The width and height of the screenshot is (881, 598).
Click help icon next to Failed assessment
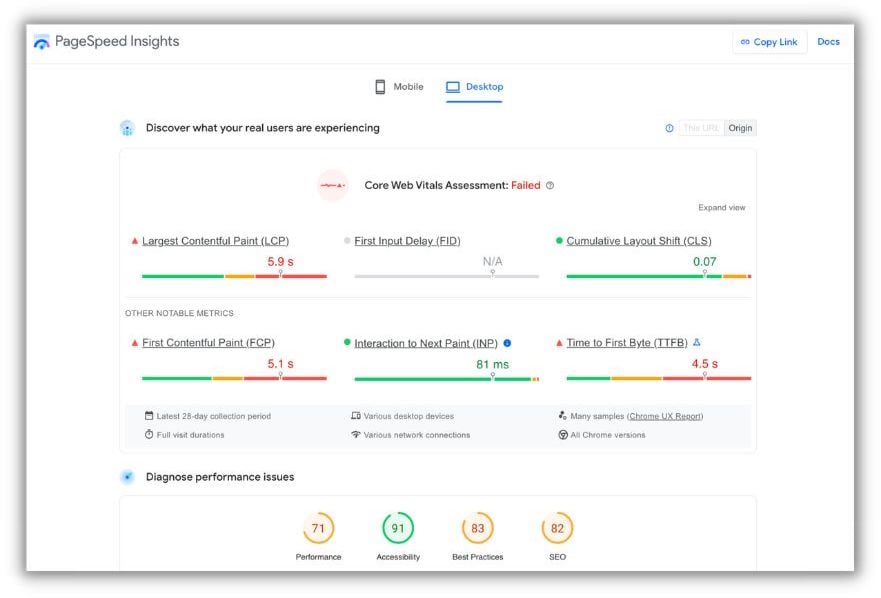point(550,185)
